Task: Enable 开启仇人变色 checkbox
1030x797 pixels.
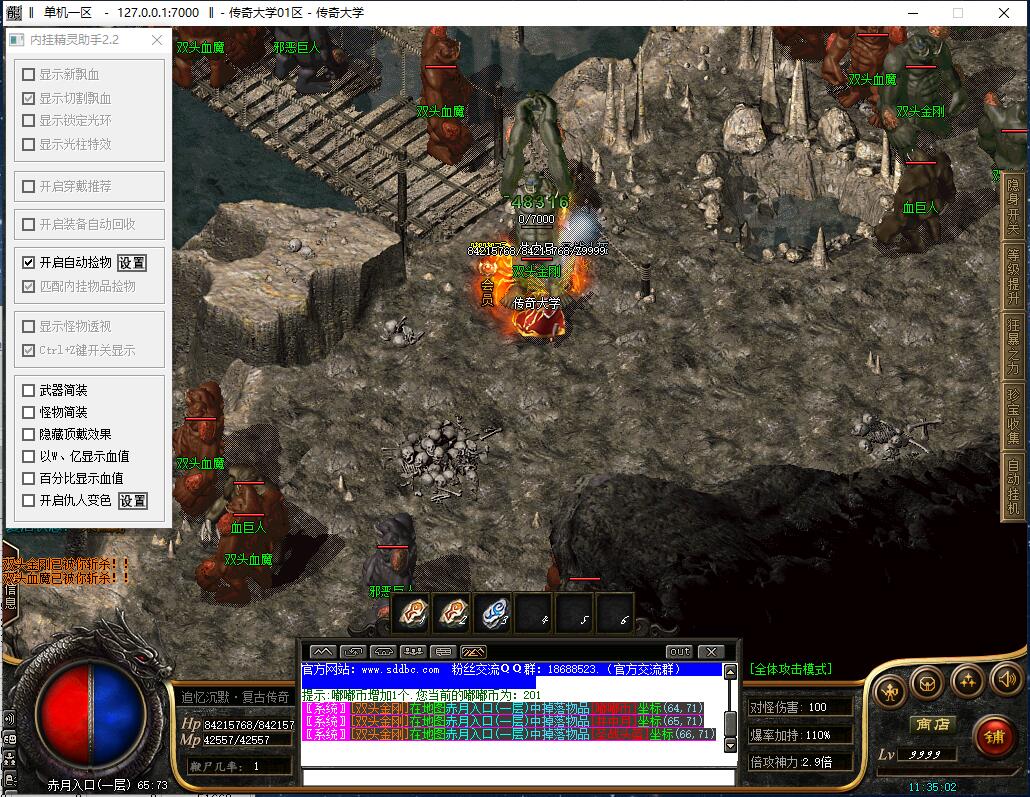Action: pos(28,501)
